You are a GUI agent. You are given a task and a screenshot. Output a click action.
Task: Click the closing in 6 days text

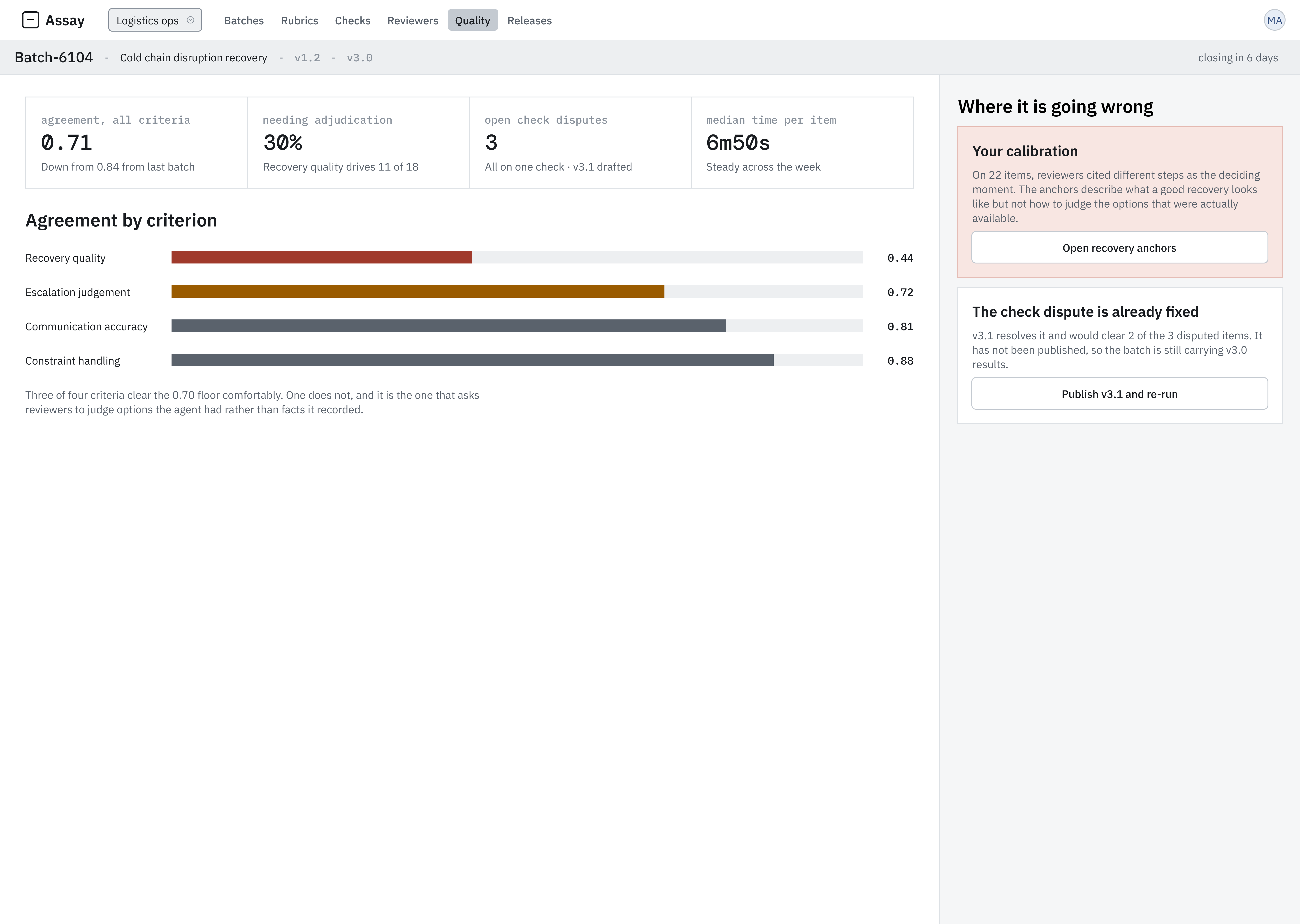[1237, 58]
